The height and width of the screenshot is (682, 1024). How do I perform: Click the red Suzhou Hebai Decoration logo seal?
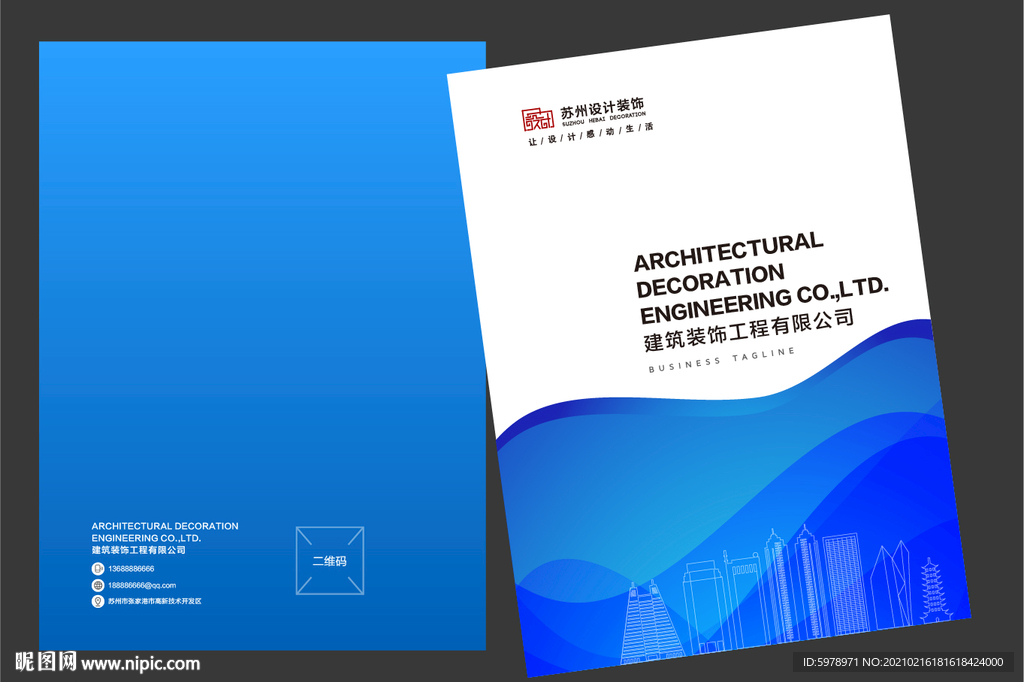tap(538, 119)
